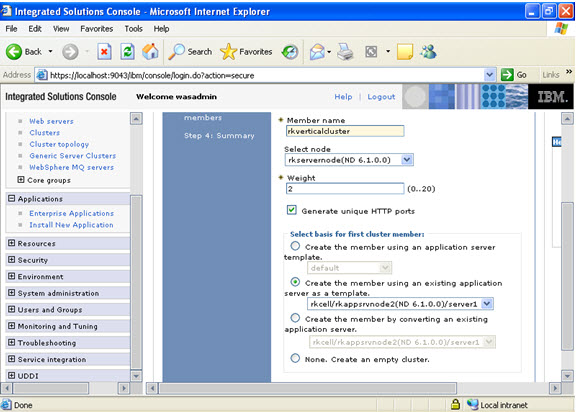Open the Enterprise Applications link
Viewport: 576px width, 412px height.
click(72, 213)
